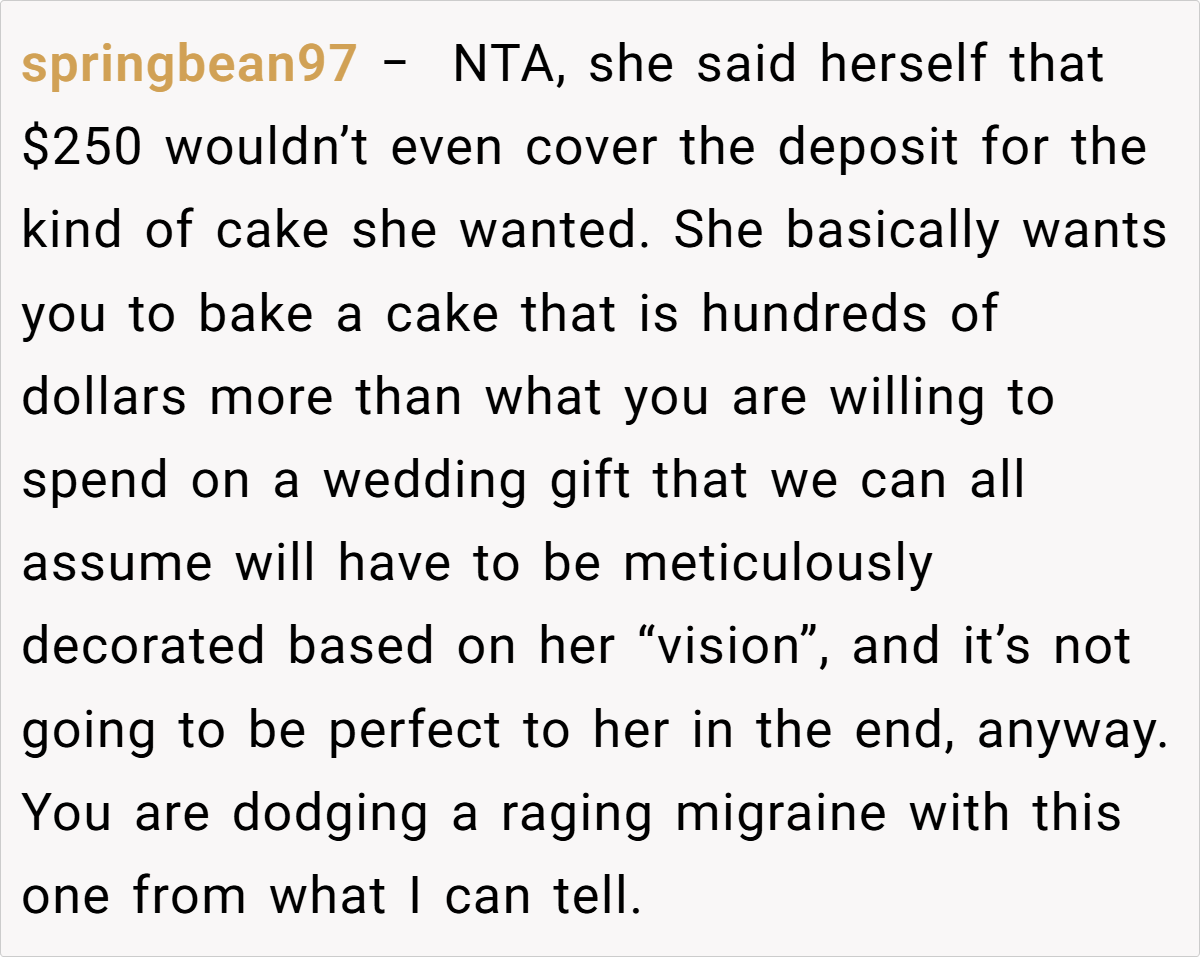
Task: Click the word "tell" ending the comment
Action: click(x=596, y=896)
